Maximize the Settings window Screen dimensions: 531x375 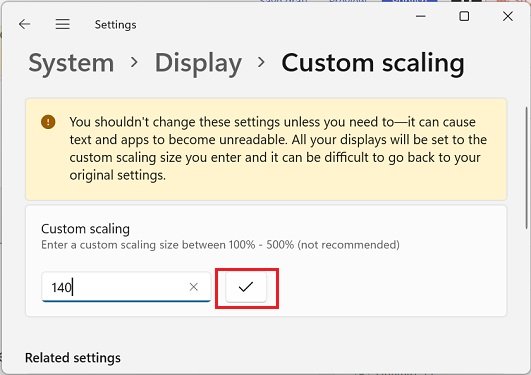(464, 16)
